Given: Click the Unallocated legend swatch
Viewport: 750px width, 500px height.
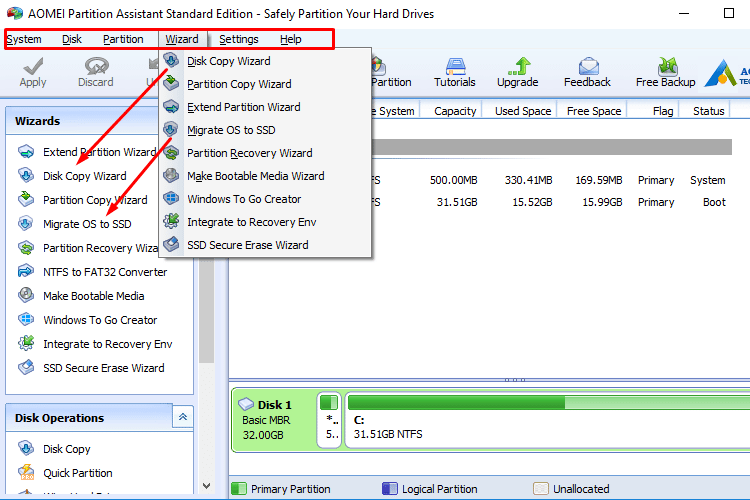Looking at the screenshot, I should [x=540, y=489].
